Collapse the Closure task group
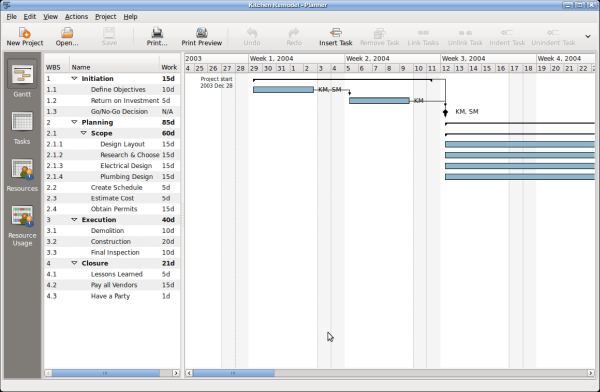Screen dimensions: 600x392 tap(74, 263)
